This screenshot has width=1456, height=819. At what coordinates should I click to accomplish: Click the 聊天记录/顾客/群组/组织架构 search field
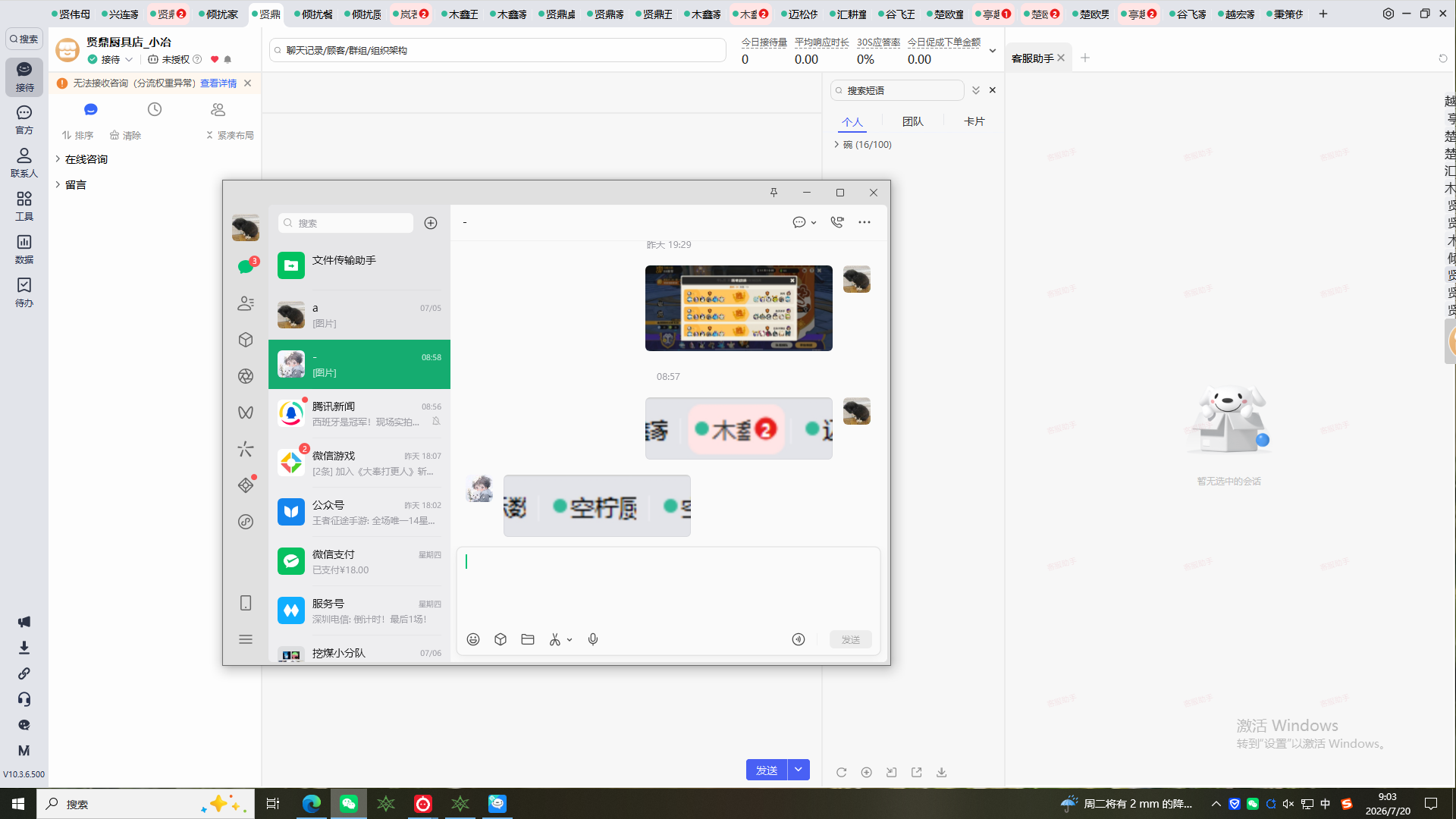click(497, 50)
